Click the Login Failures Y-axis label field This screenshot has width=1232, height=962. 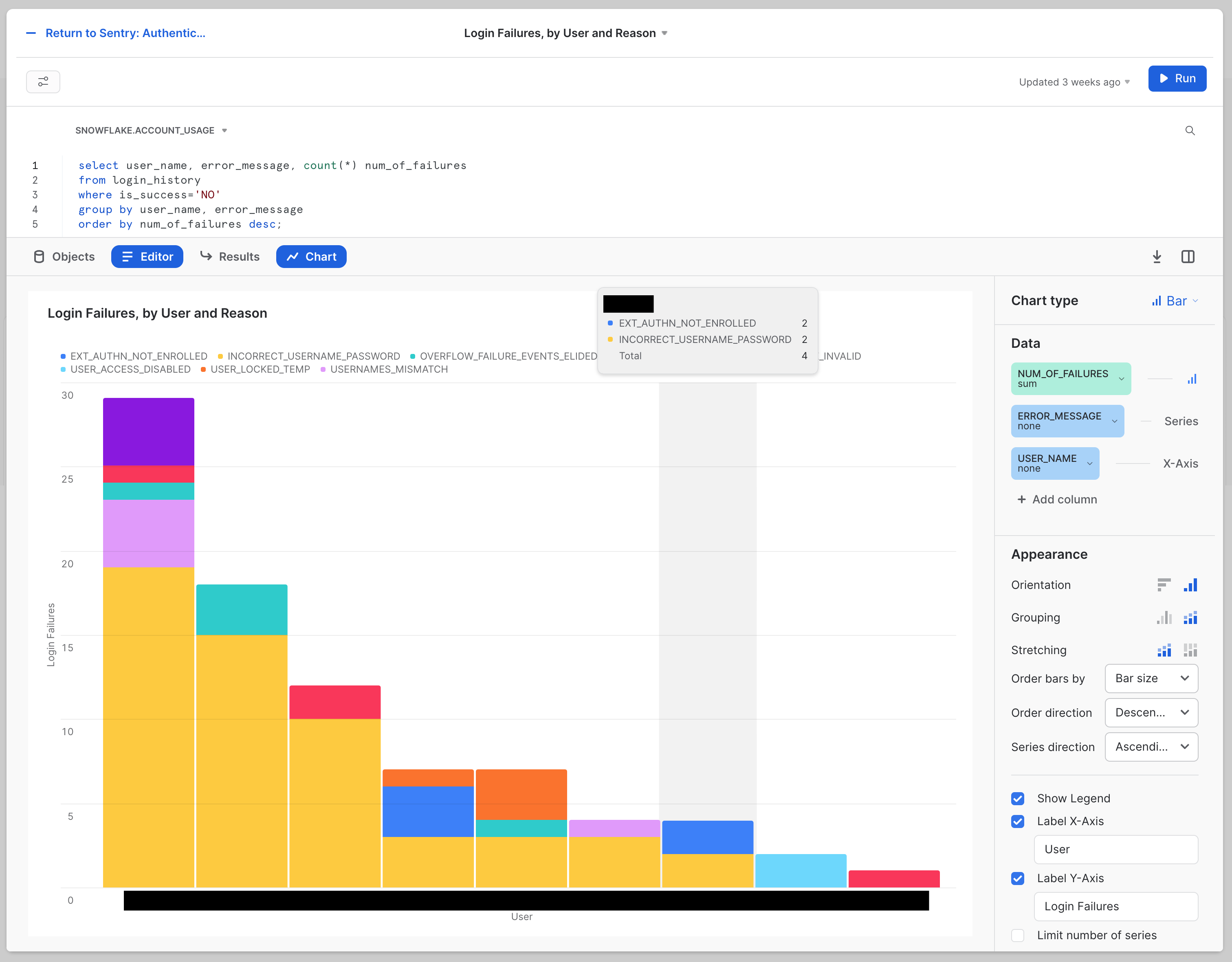1115,906
